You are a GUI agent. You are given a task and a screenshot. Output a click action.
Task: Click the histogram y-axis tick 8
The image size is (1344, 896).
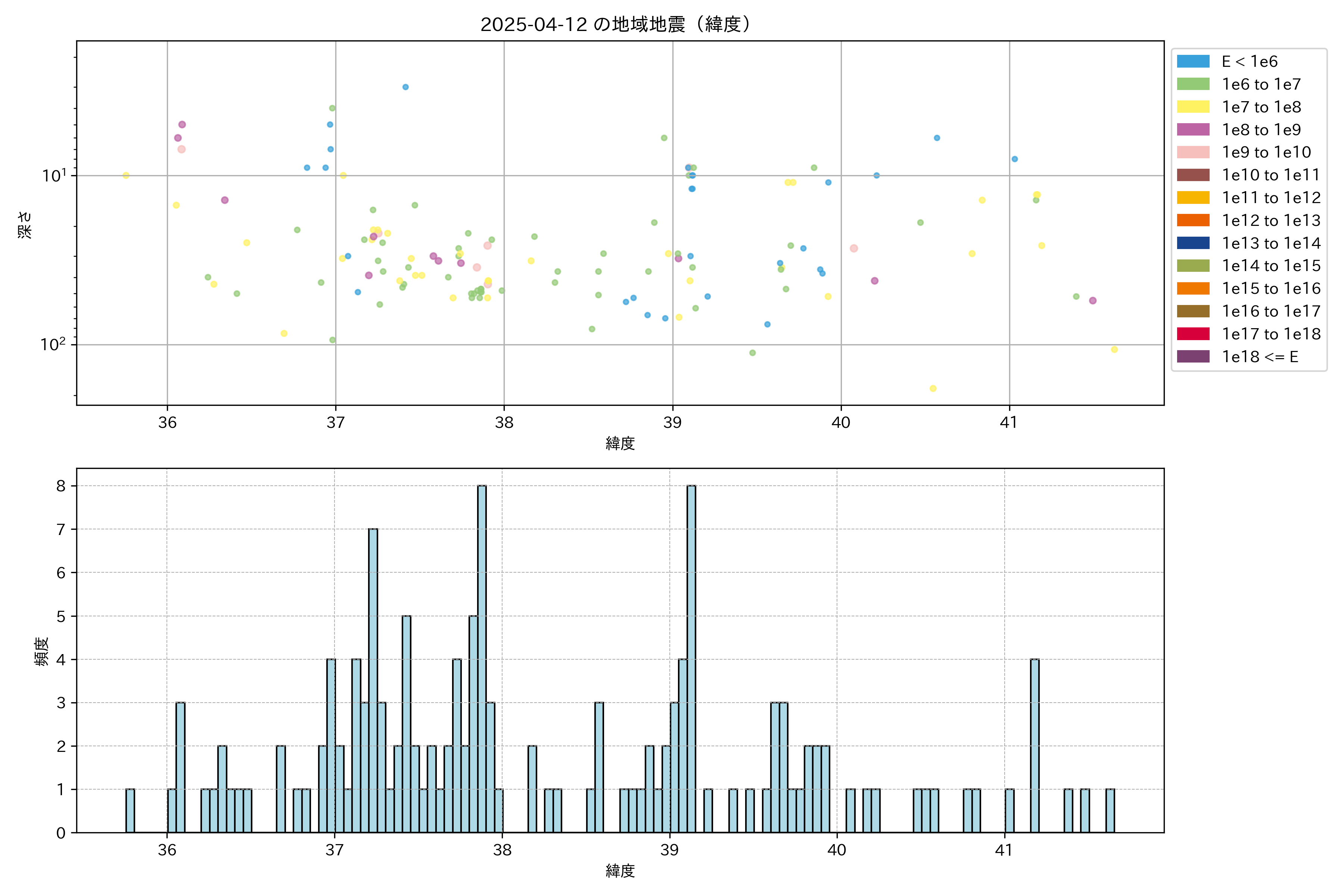(x=61, y=486)
